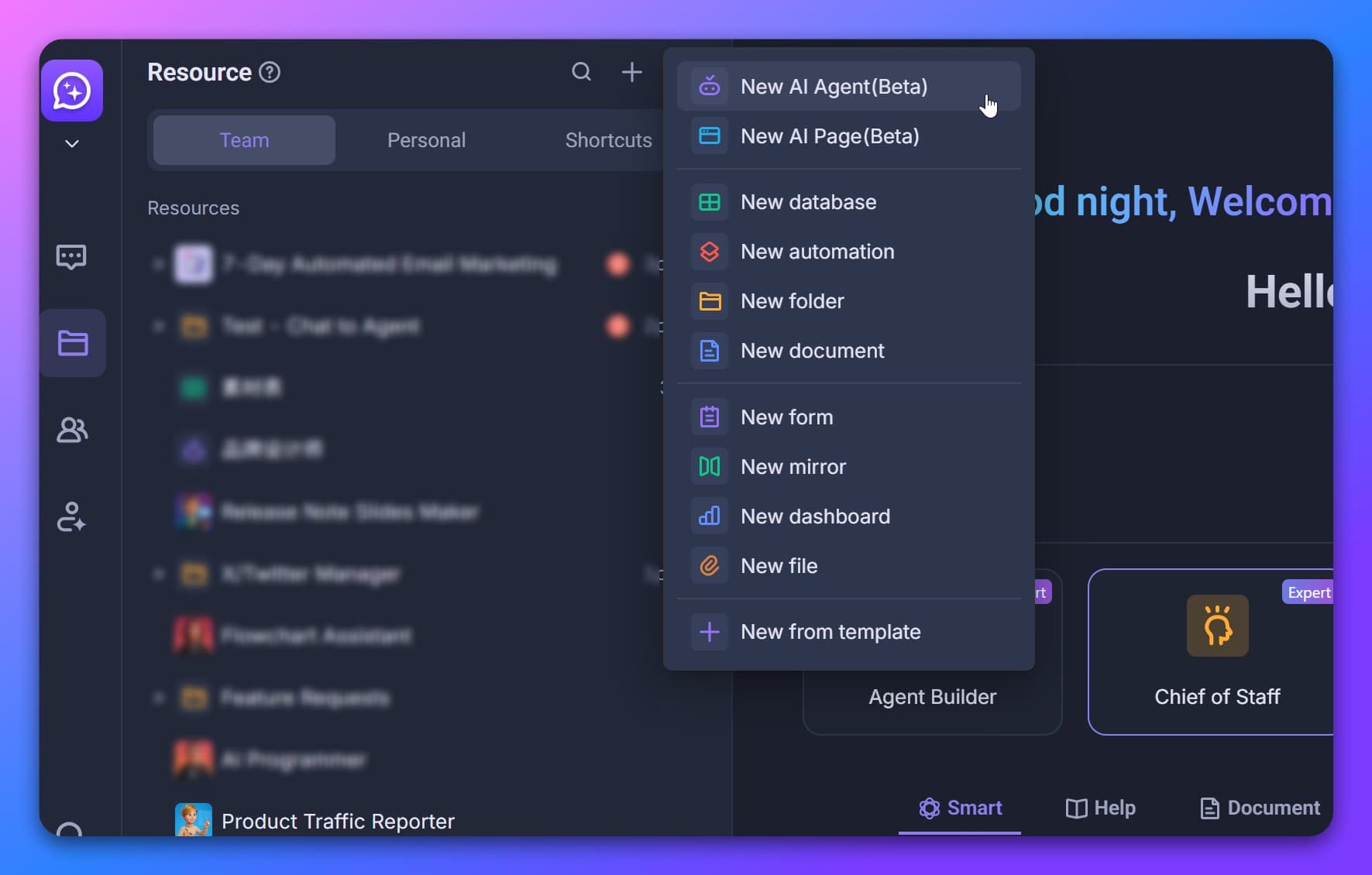Switch to the Shortcuts tab
Viewport: 1372px width, 875px height.
[x=608, y=140]
